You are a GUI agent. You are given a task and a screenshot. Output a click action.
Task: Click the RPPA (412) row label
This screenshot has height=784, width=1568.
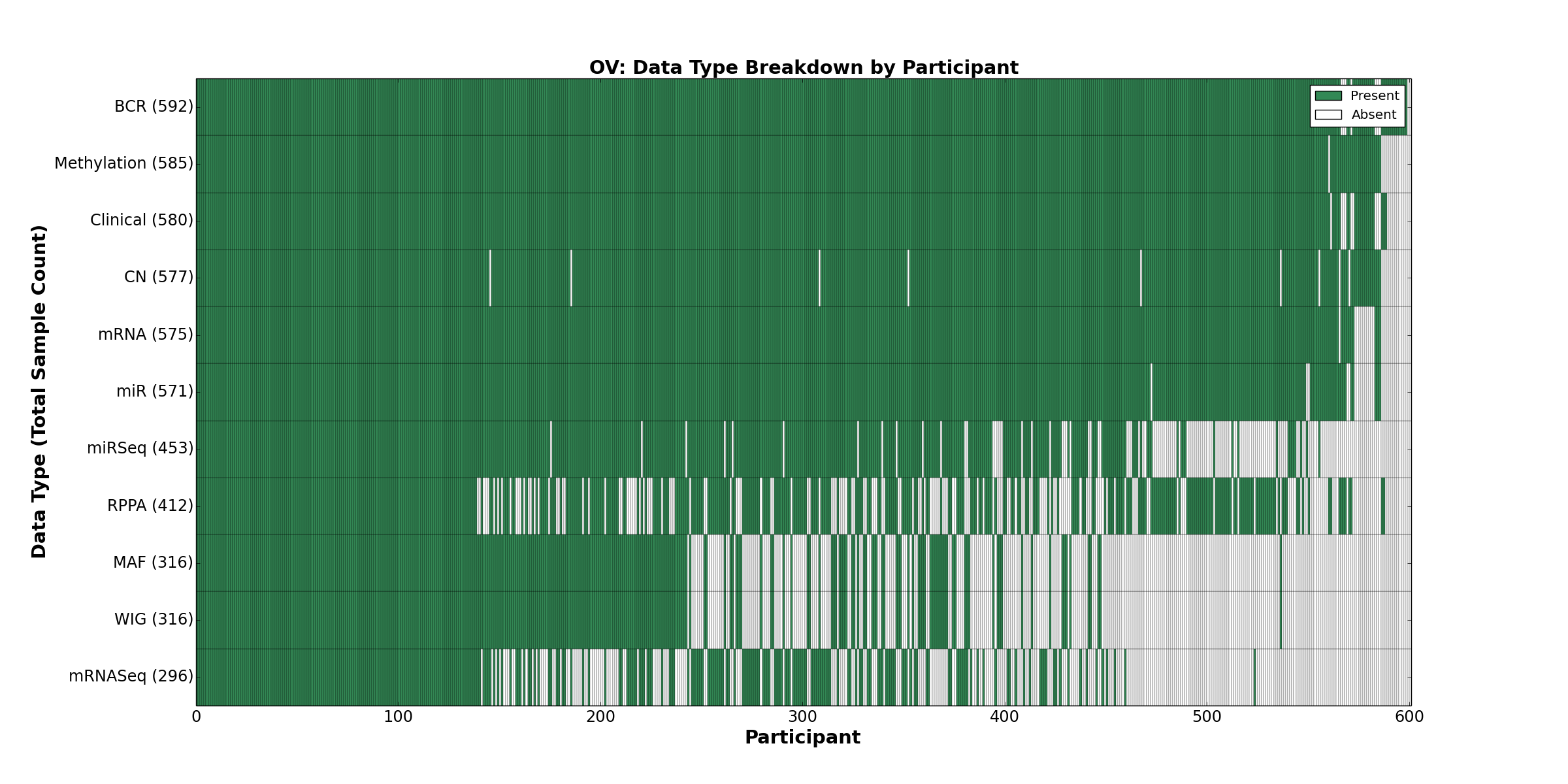[x=150, y=506]
